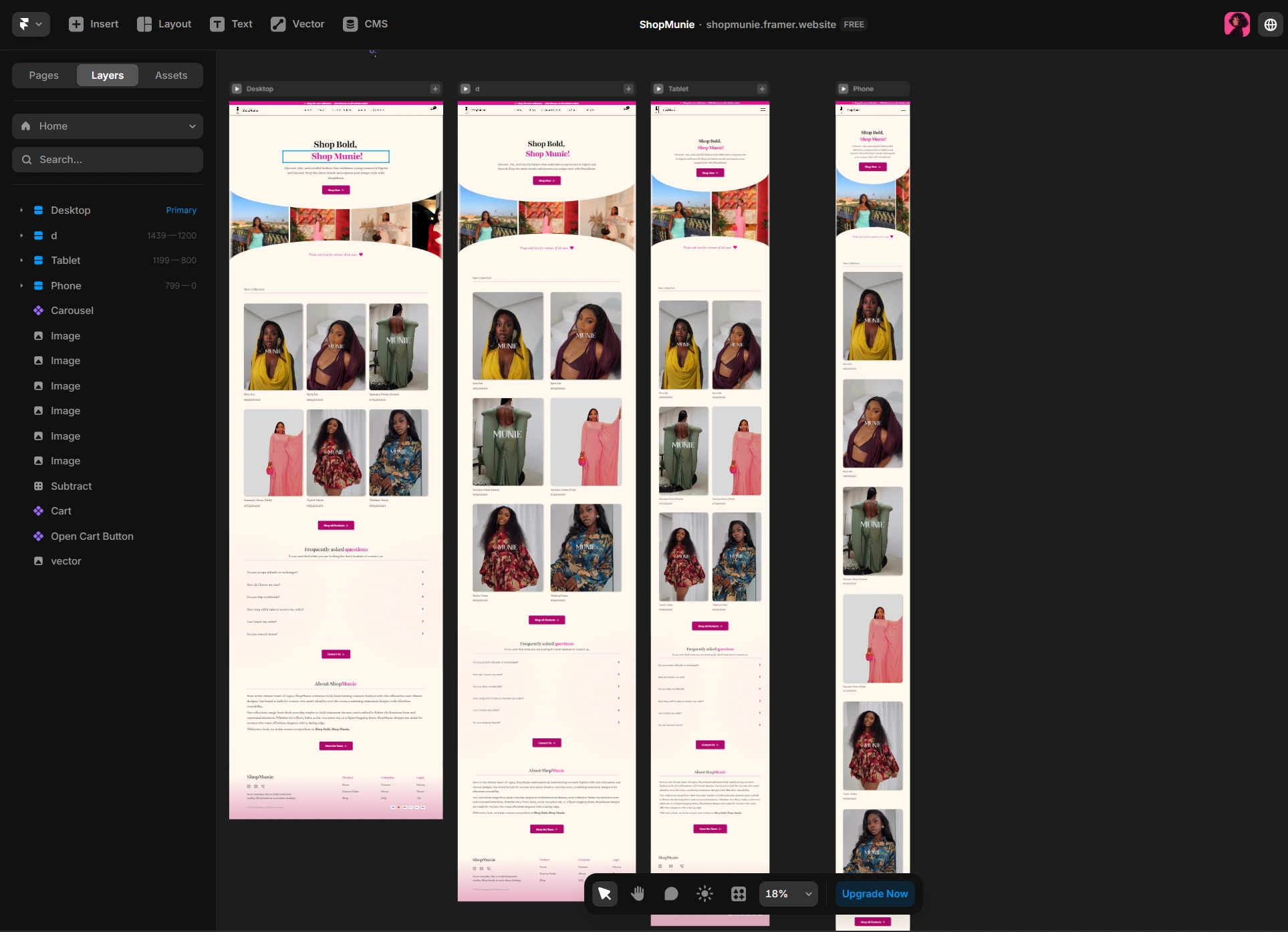This screenshot has height=932, width=1288.
Task: Open the Layout panel
Action: click(163, 23)
